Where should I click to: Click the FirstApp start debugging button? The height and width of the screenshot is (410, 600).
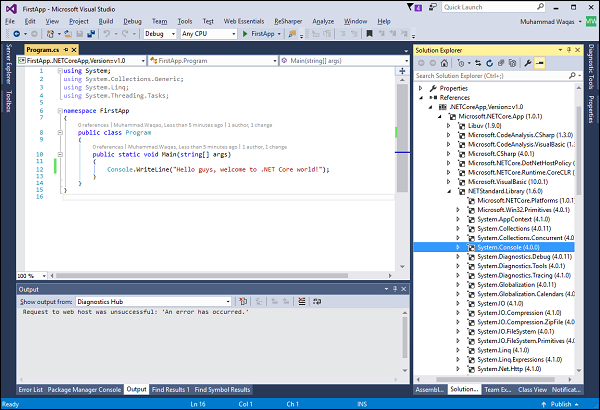[262, 33]
